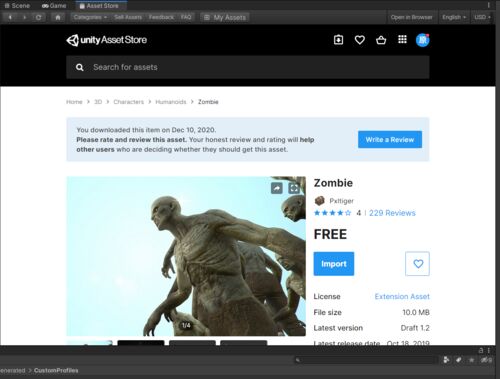Click the Write a Review button
The image size is (500, 379).
[390, 140]
